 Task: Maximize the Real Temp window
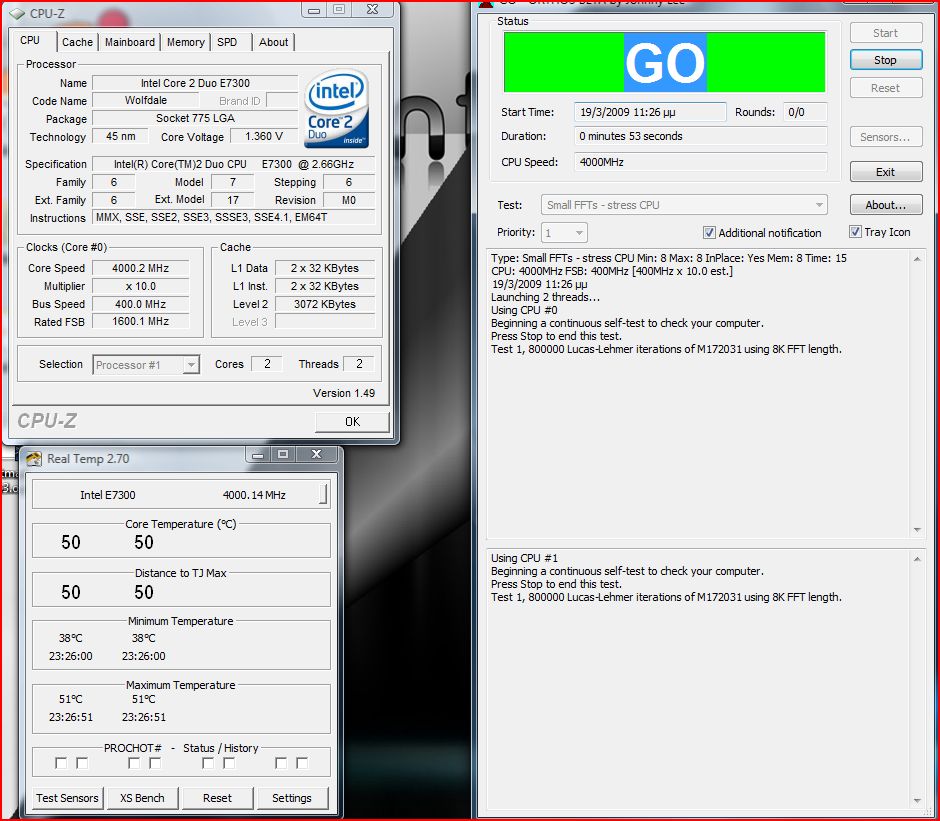tap(283, 455)
